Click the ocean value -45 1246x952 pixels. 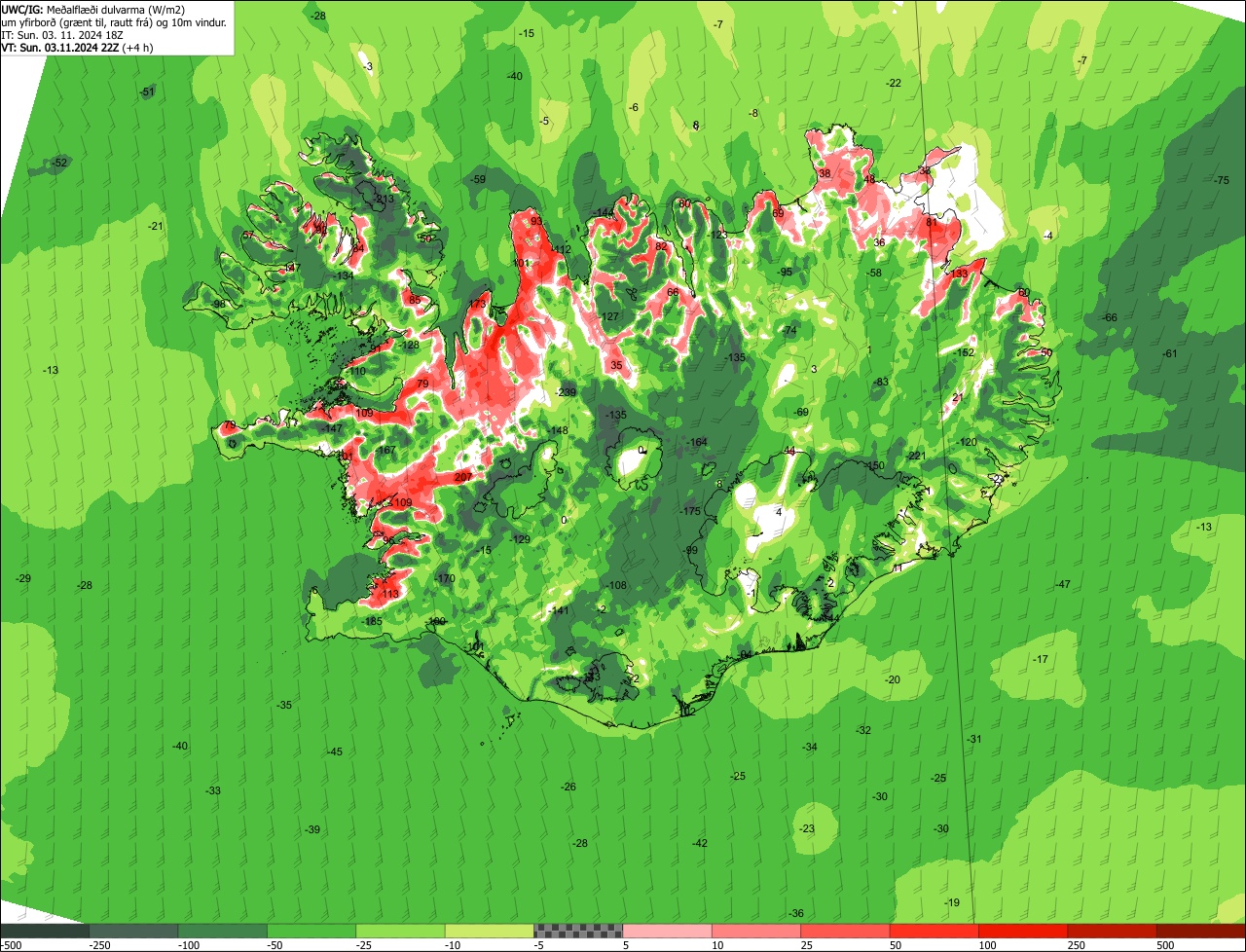(334, 751)
